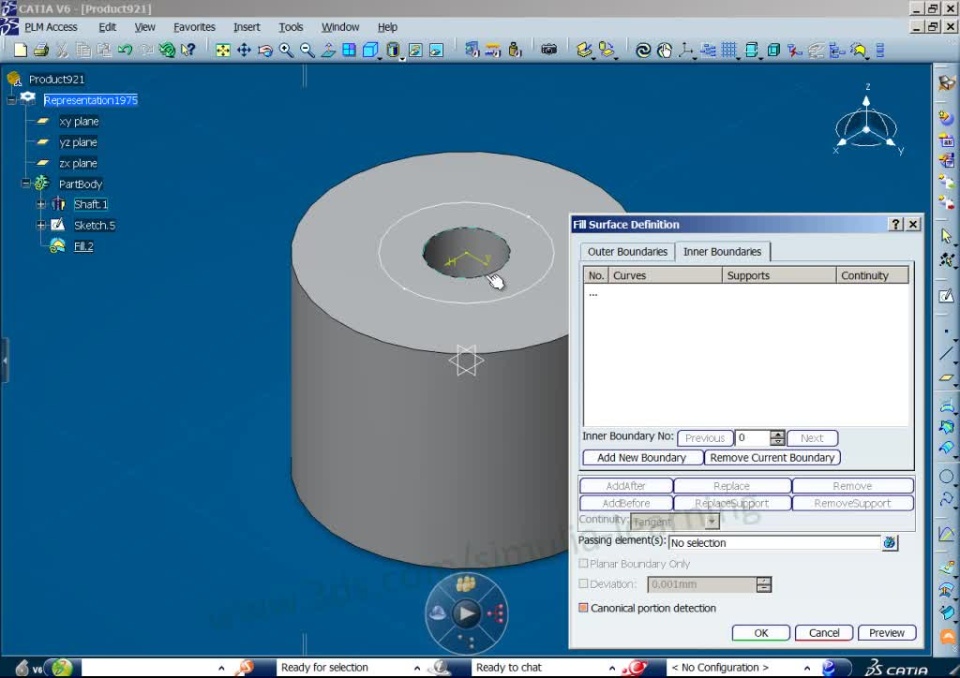Click the Product921 root node
960x678 pixels.
pyautogui.click(x=56, y=79)
